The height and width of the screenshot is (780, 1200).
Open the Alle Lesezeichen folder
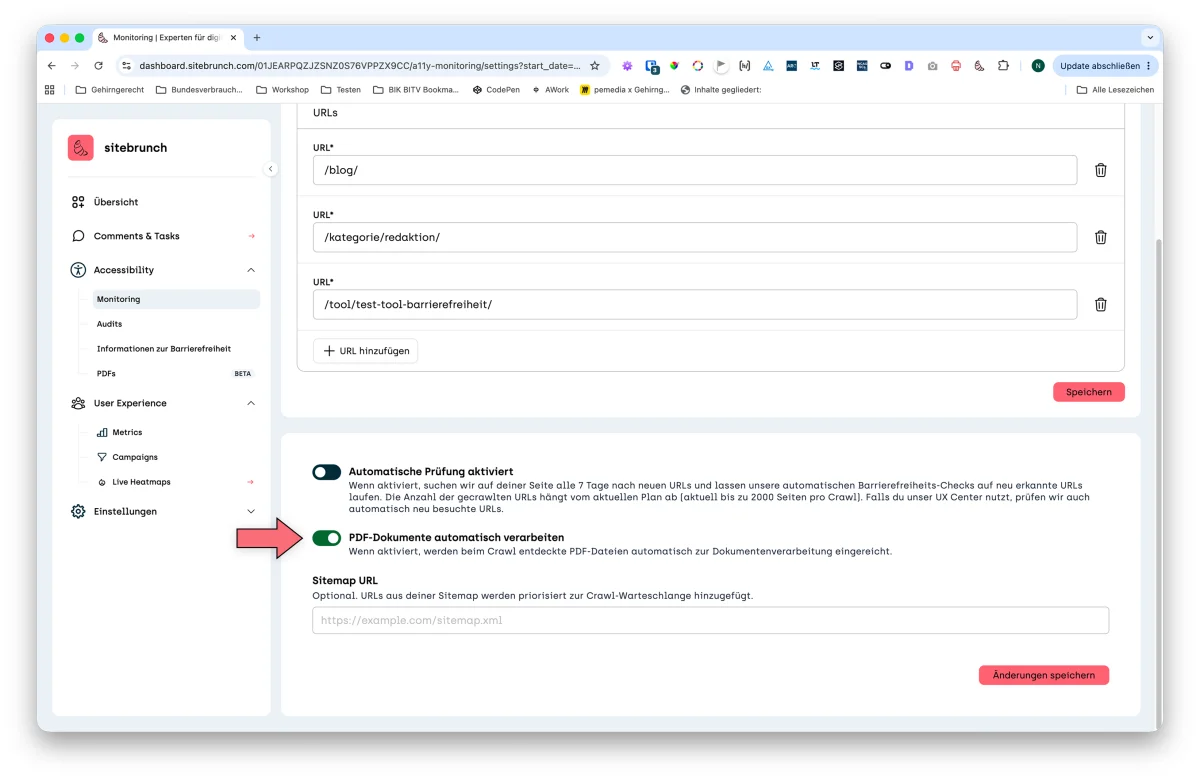coord(1115,90)
